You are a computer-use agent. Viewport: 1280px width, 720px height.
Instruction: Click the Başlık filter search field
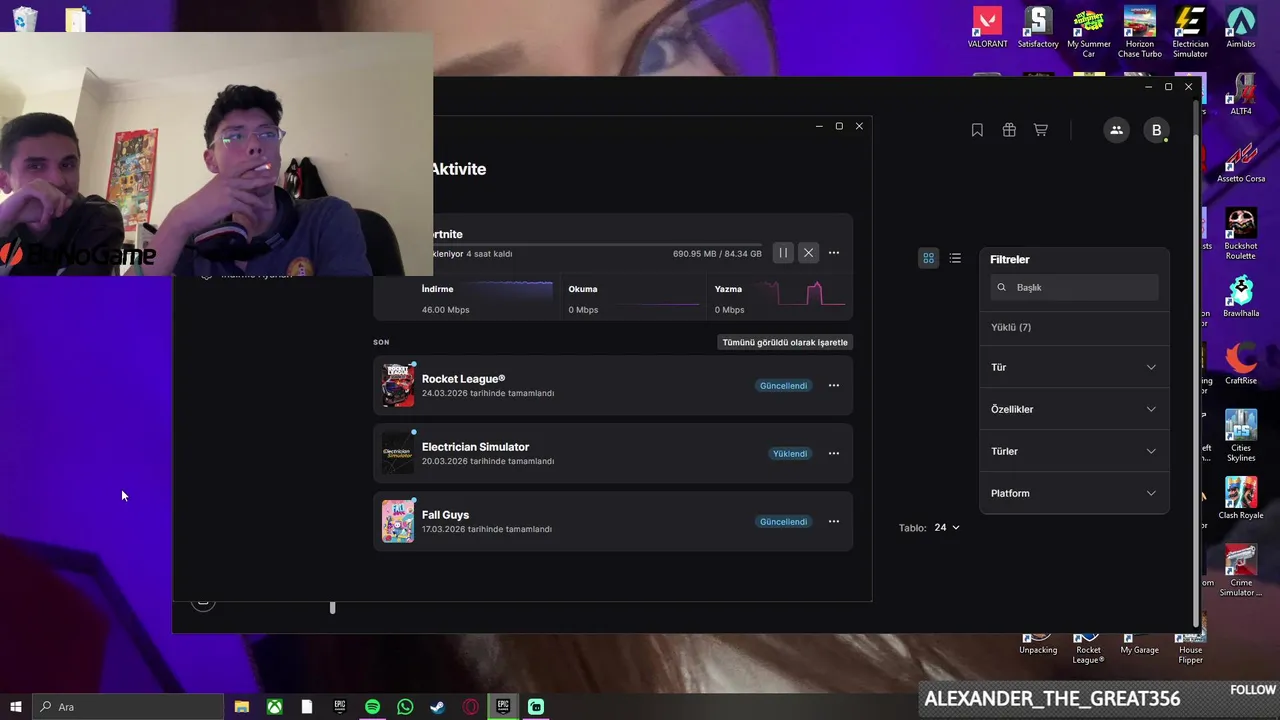point(1075,287)
